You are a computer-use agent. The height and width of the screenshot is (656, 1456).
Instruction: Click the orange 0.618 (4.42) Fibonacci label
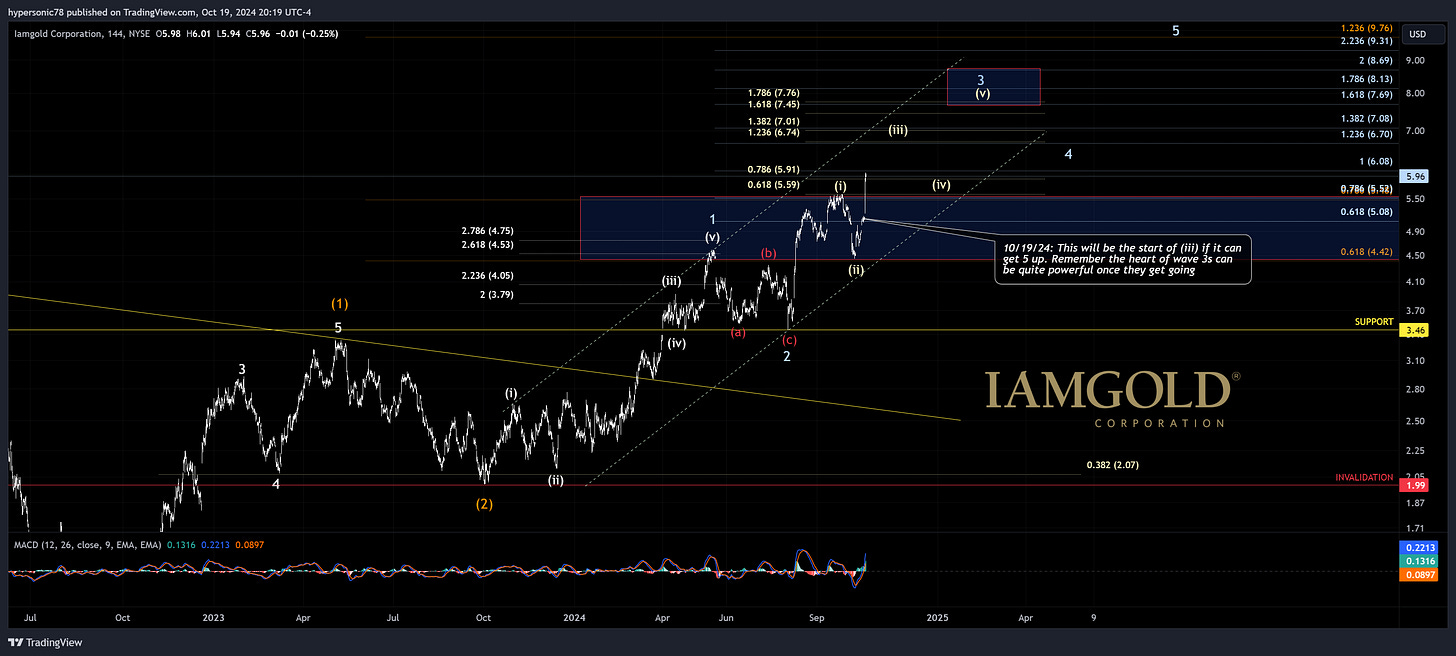[x=1366, y=252]
